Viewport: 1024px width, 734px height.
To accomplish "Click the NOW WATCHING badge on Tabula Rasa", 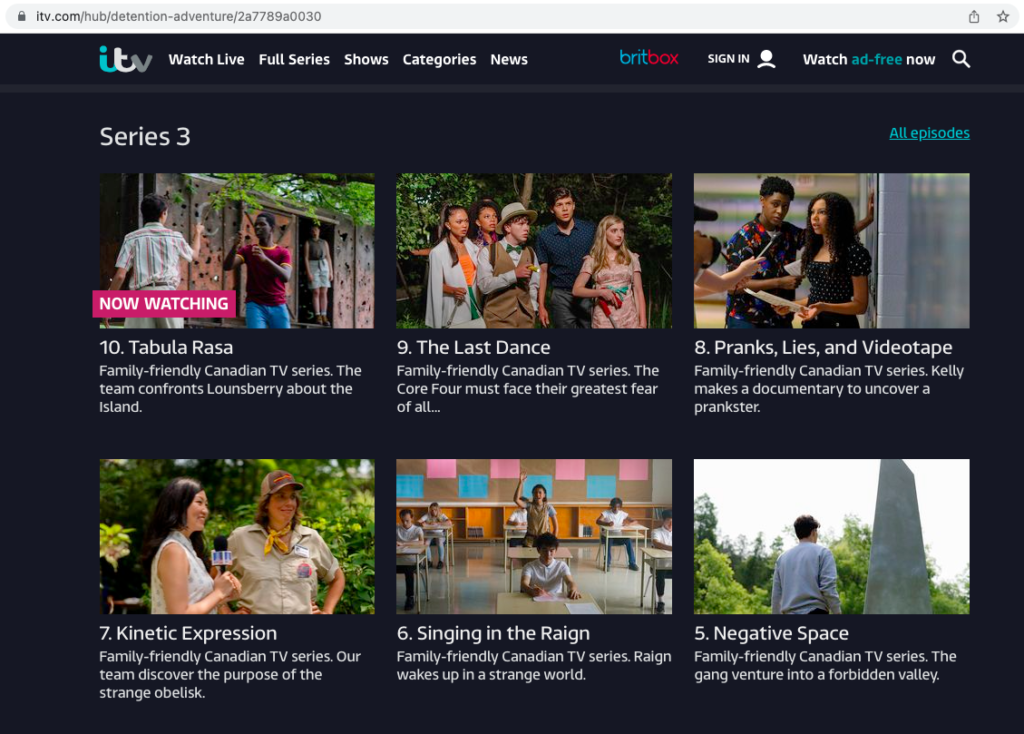I will click(x=163, y=303).
